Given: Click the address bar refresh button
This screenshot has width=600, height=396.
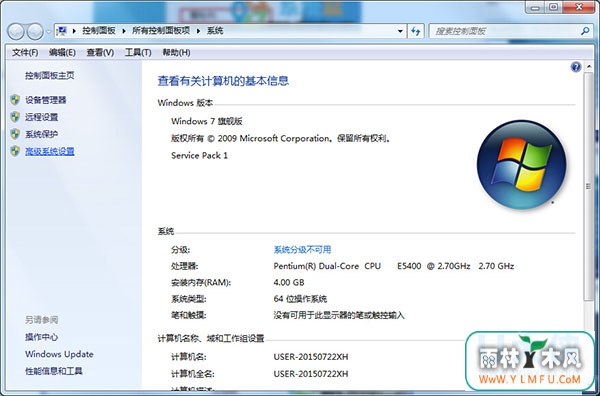Looking at the screenshot, I should [416, 31].
